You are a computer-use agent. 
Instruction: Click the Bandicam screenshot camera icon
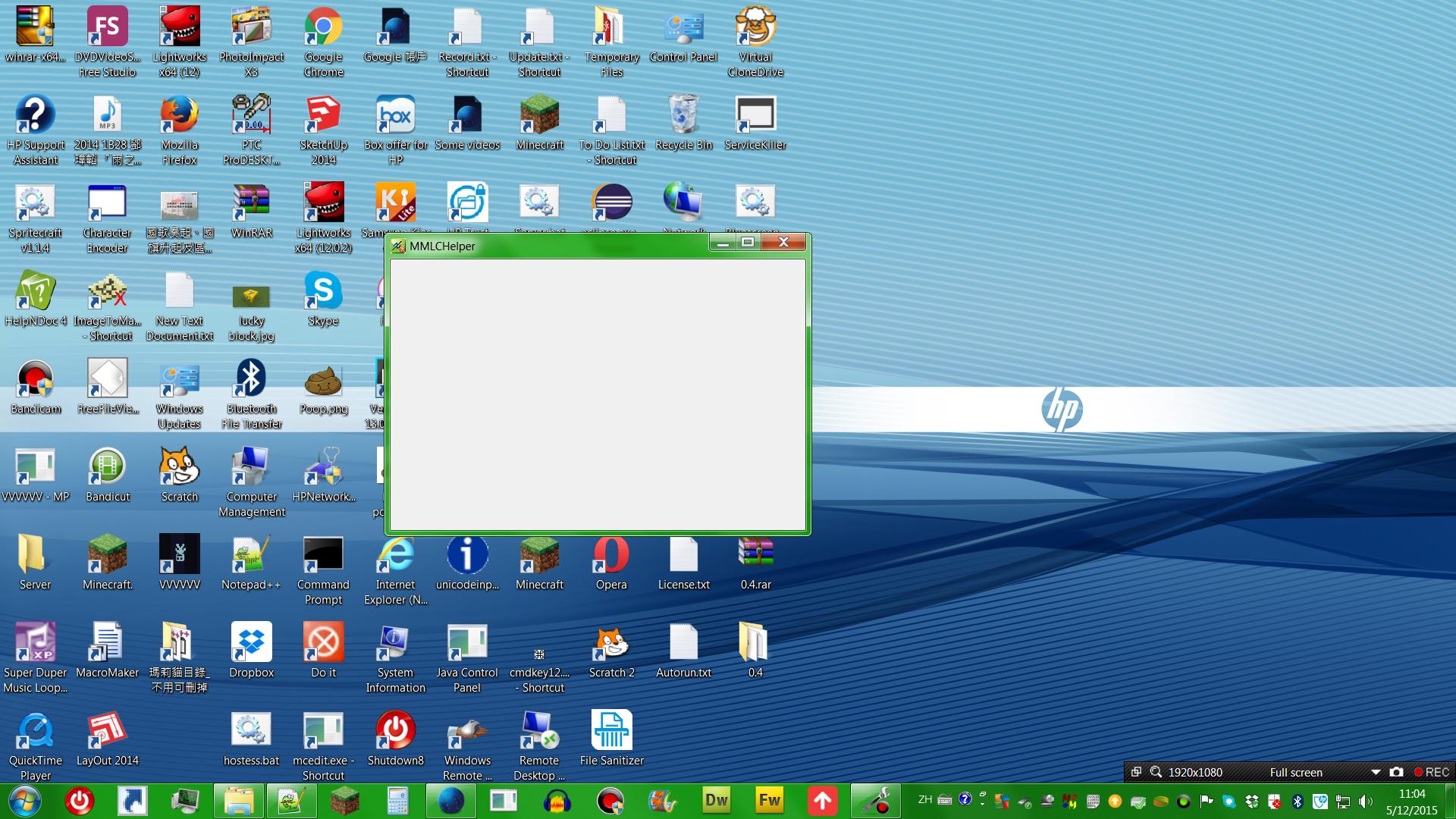(1396, 772)
